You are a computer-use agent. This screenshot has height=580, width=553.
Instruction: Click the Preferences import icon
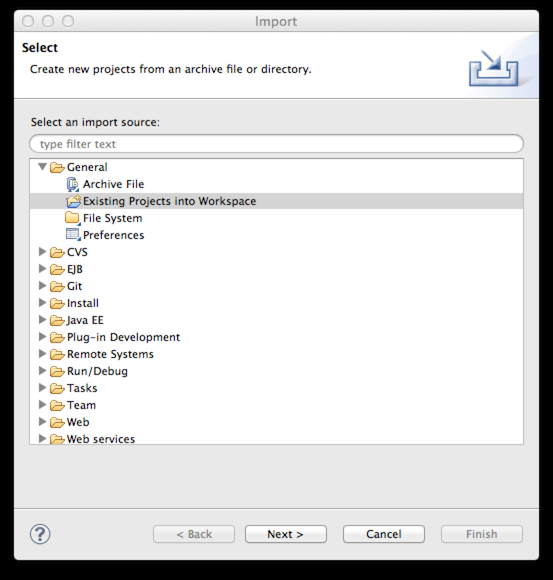click(x=73, y=235)
